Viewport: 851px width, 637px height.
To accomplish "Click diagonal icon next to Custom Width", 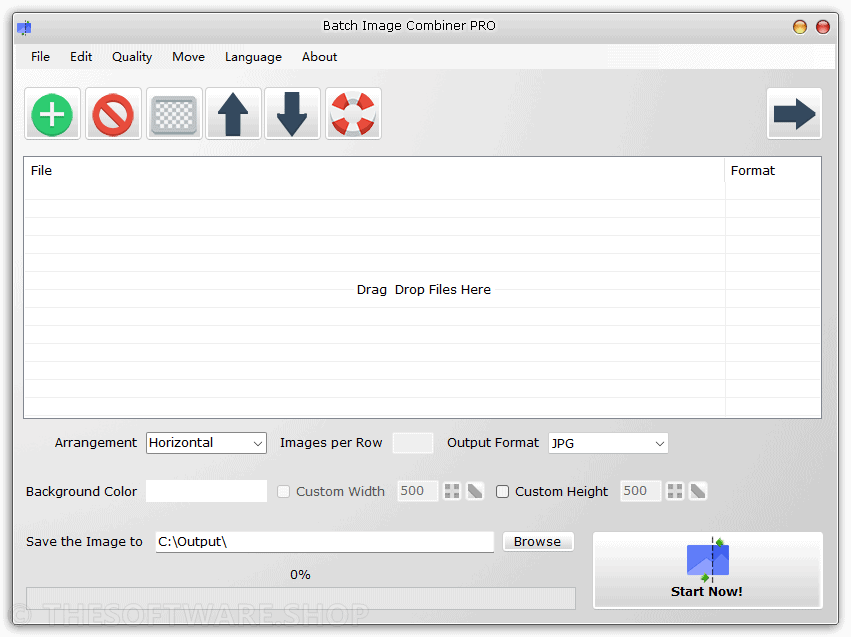I will (475, 491).
